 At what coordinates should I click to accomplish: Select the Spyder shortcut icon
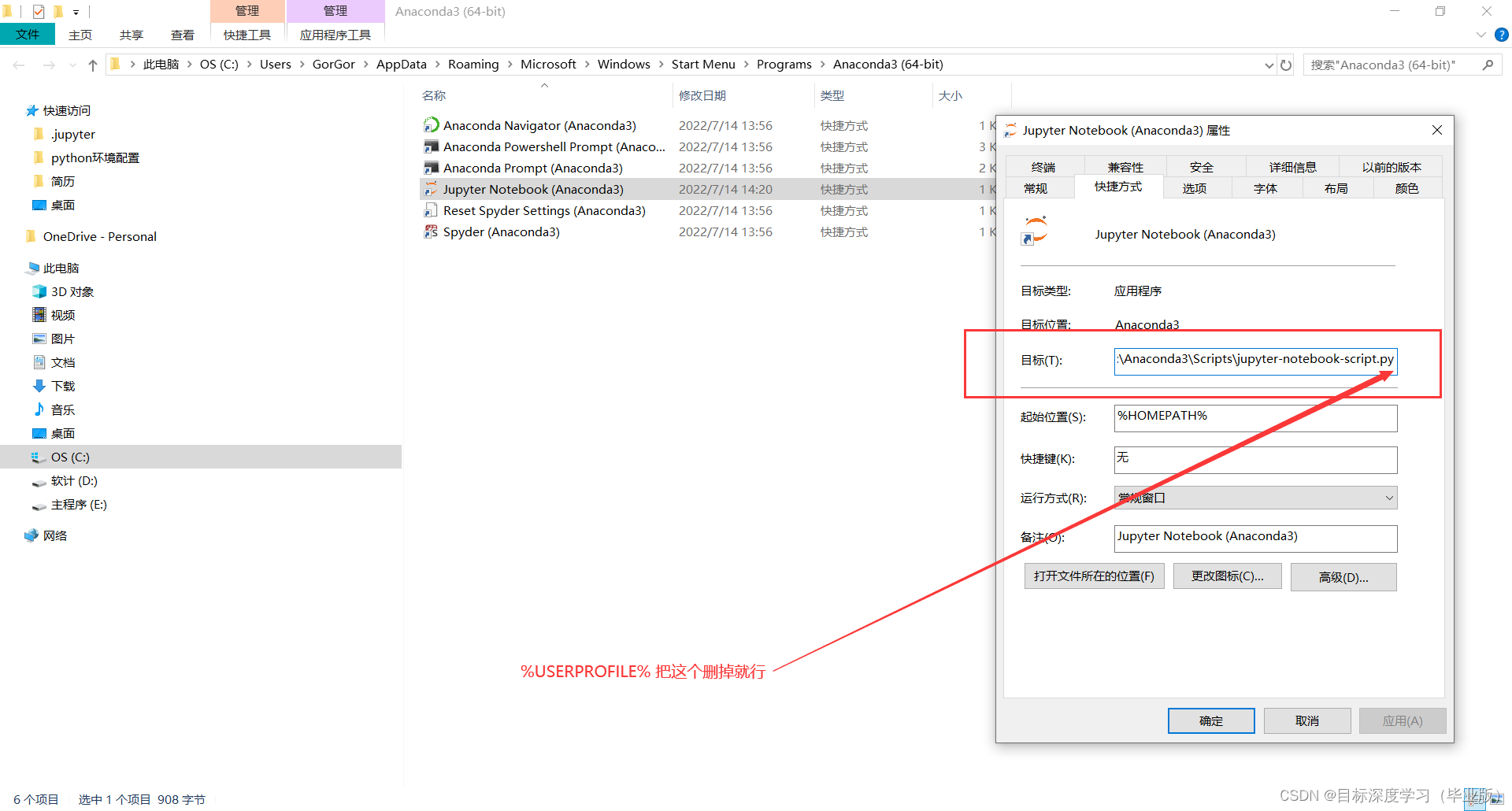431,231
